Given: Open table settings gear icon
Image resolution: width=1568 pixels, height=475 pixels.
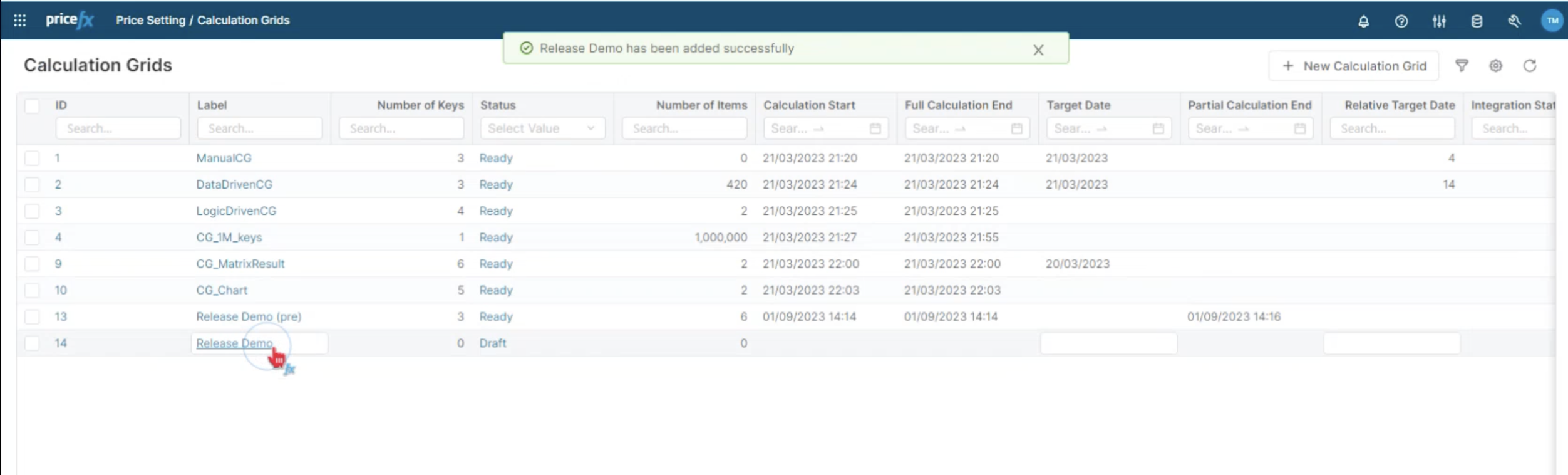Looking at the screenshot, I should pyautogui.click(x=1495, y=66).
